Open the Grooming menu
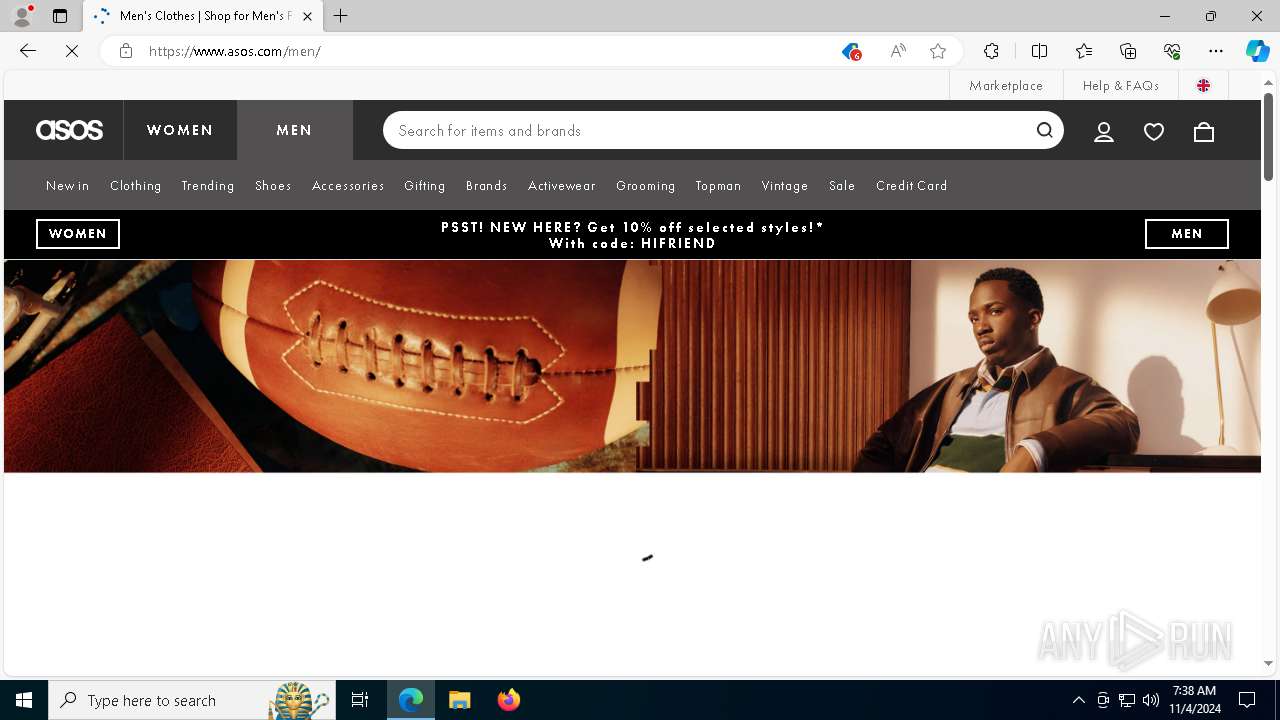1280x720 pixels. 646,186
